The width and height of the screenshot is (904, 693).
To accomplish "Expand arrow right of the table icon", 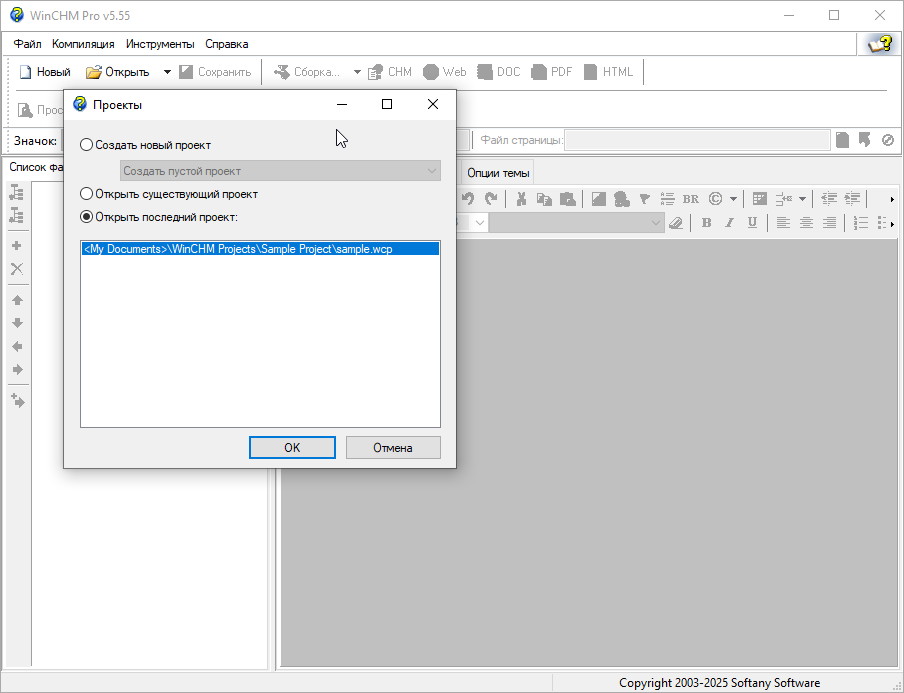I will pyautogui.click(x=802, y=199).
